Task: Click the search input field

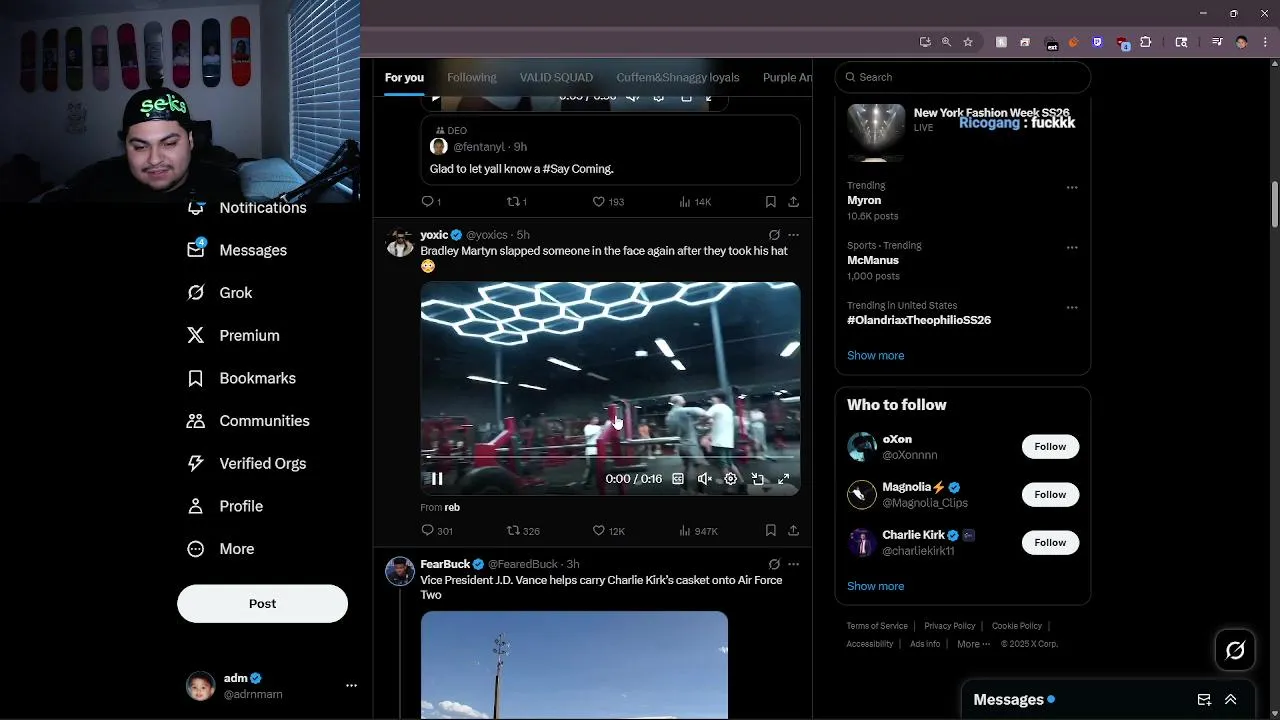Action: click(x=962, y=77)
